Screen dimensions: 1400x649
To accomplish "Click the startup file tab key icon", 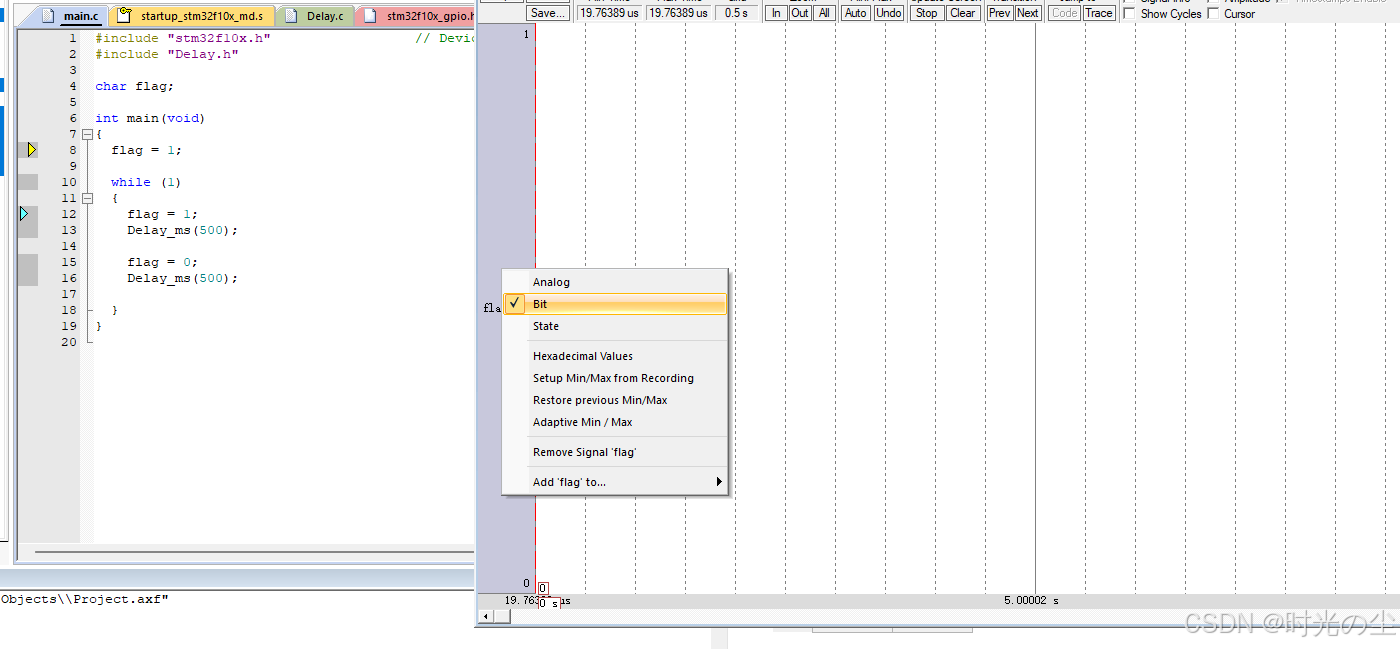I will tap(125, 16).
